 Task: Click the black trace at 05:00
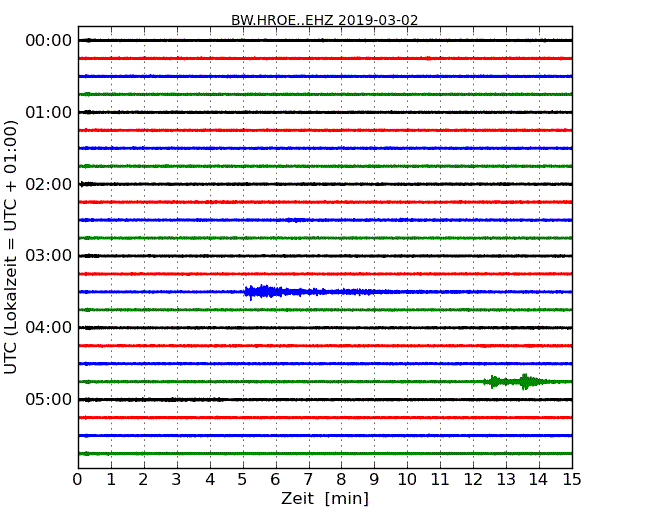[325, 400]
